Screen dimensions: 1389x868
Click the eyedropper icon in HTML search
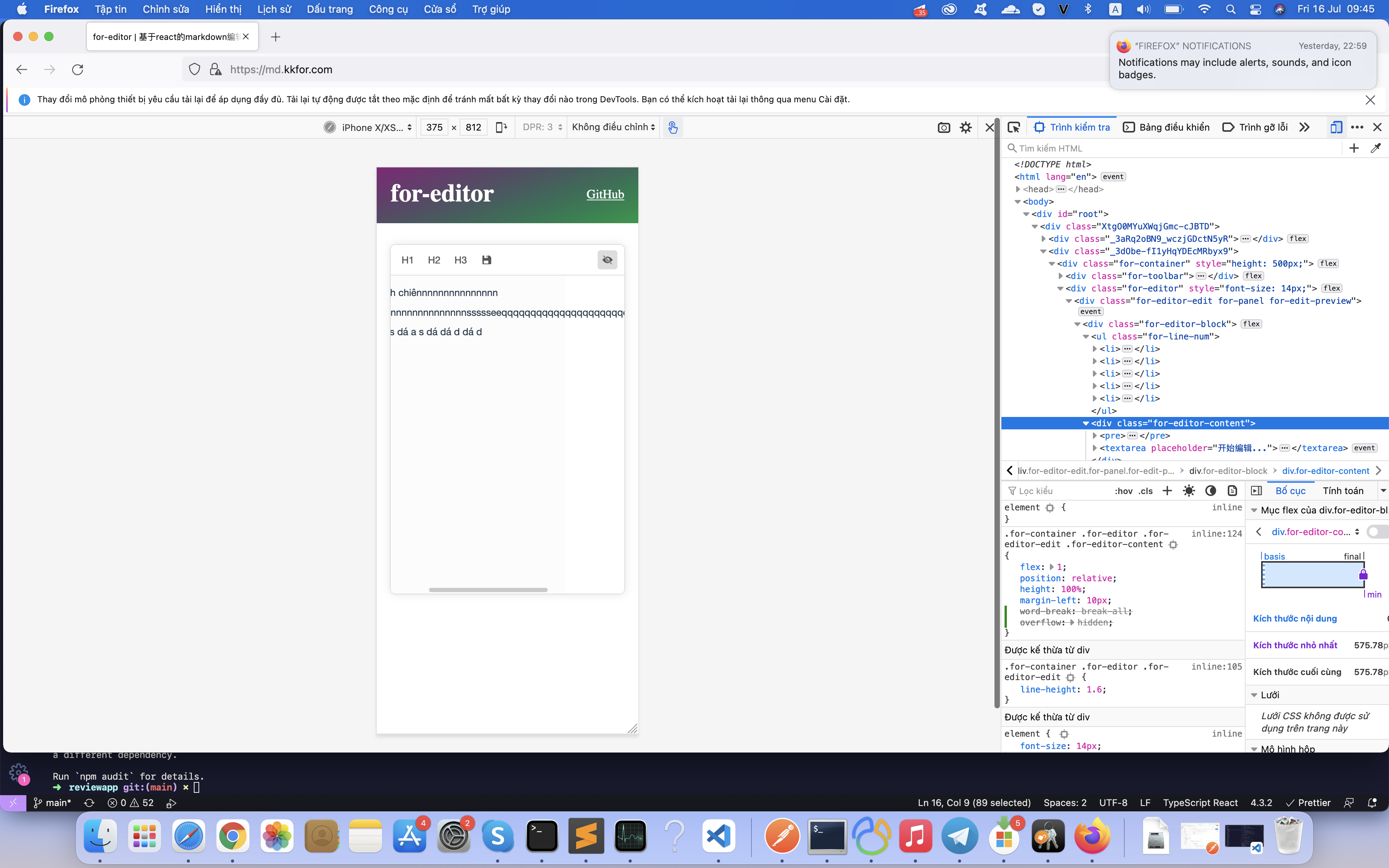click(x=1375, y=148)
